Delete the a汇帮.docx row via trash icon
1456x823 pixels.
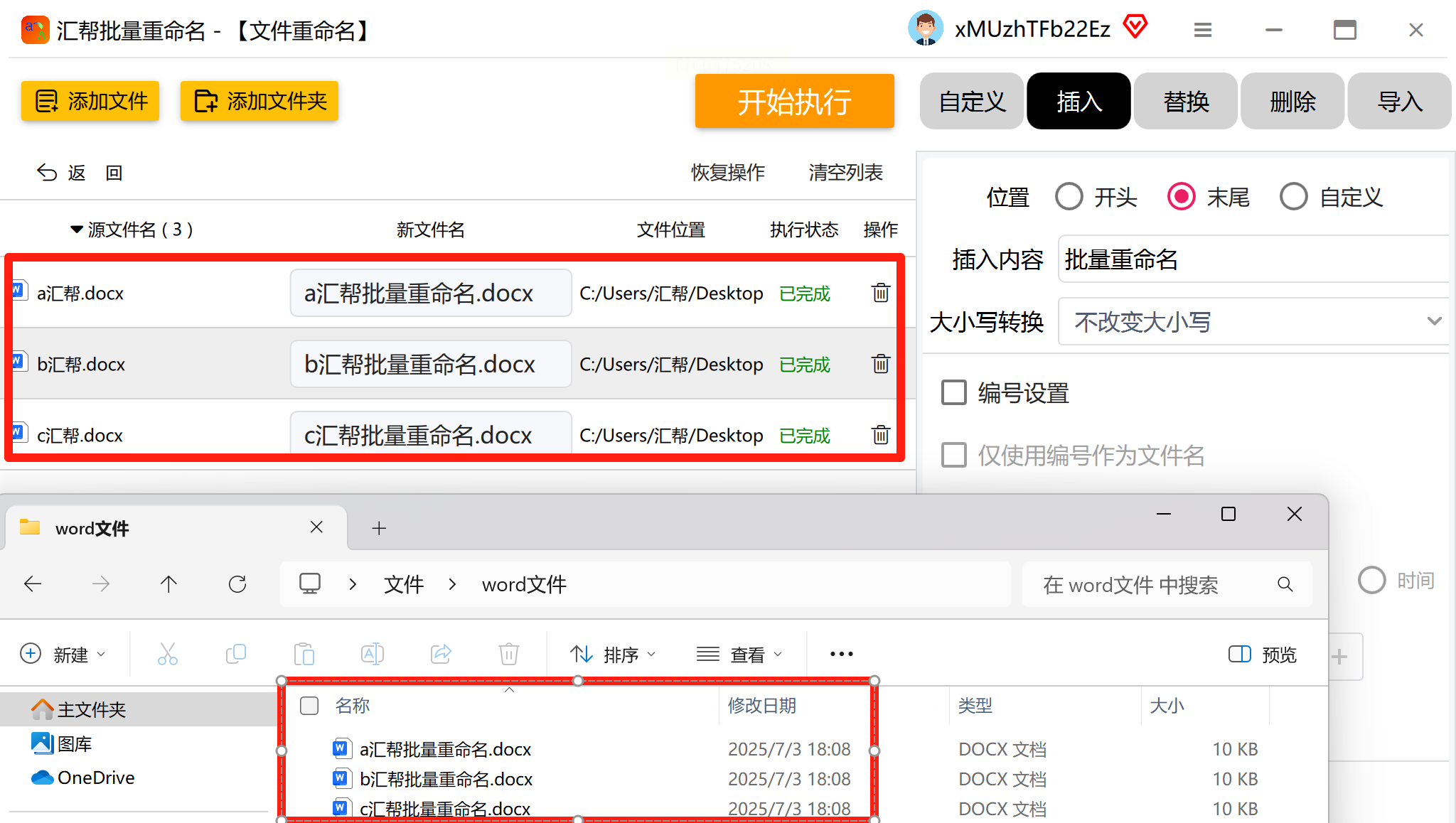click(x=880, y=293)
